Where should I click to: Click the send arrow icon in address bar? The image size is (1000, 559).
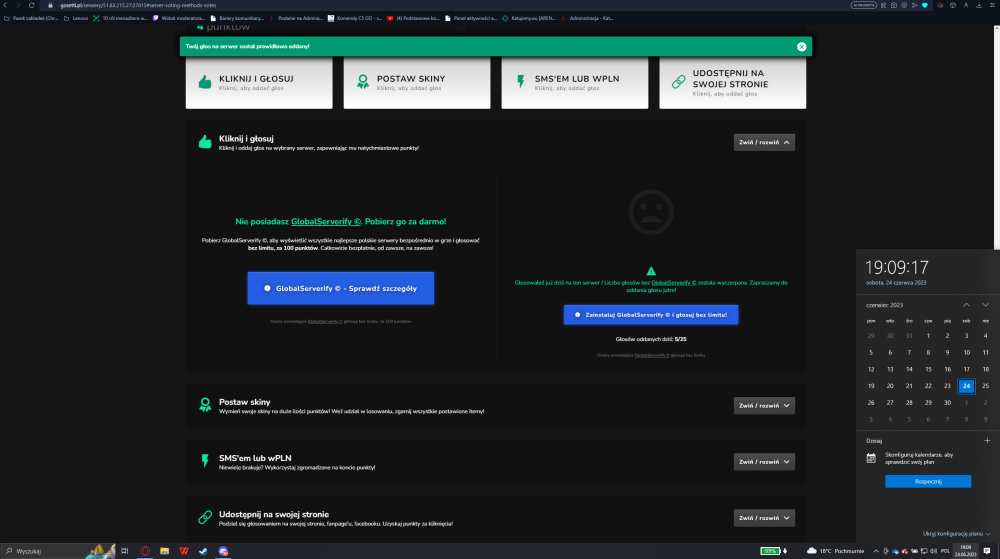914,5
